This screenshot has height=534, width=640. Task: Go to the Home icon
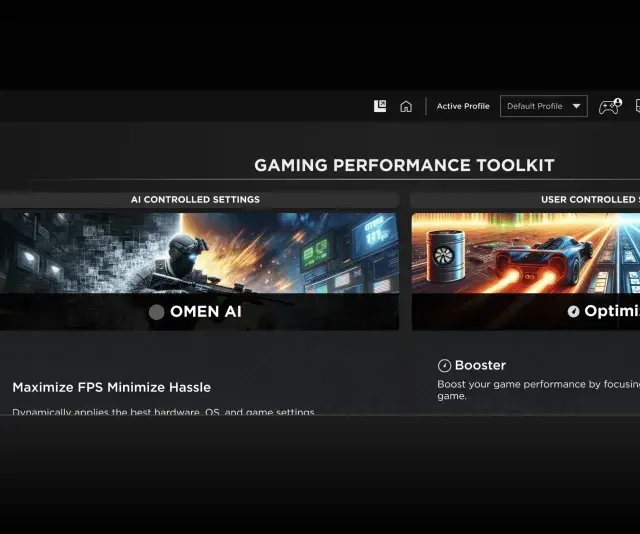pos(406,107)
